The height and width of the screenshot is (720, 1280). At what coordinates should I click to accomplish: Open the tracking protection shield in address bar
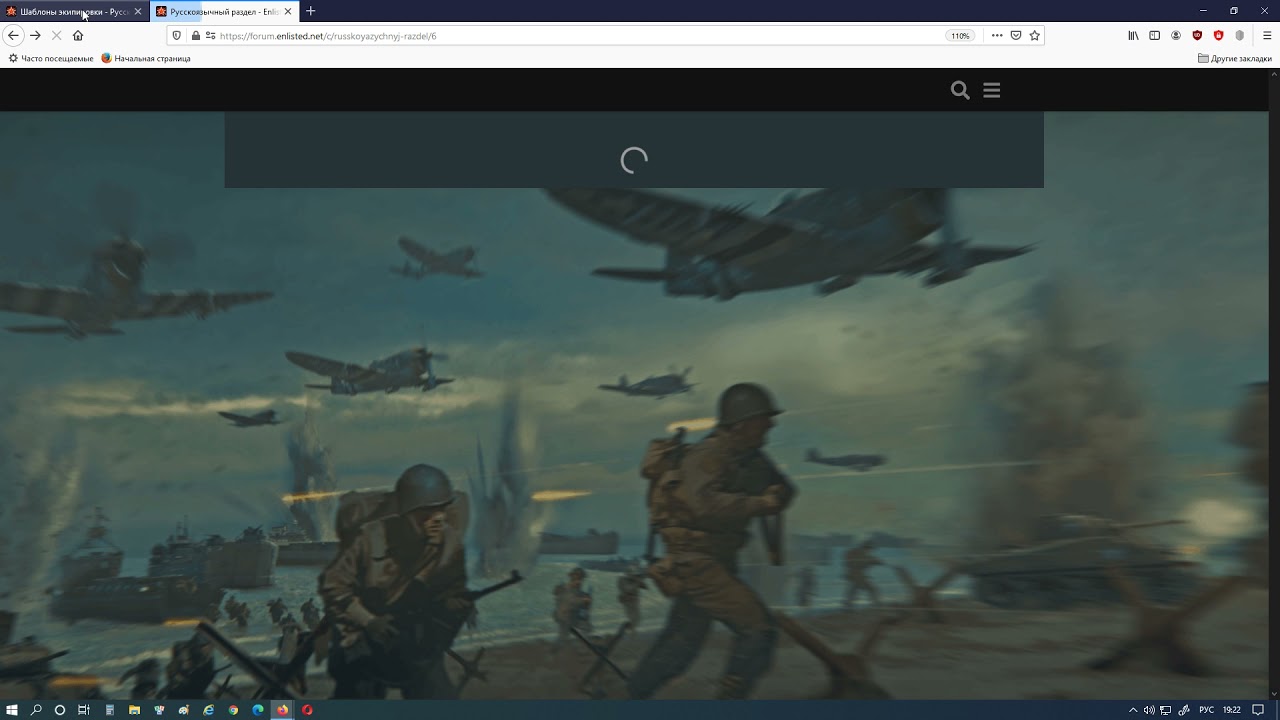tap(177, 35)
